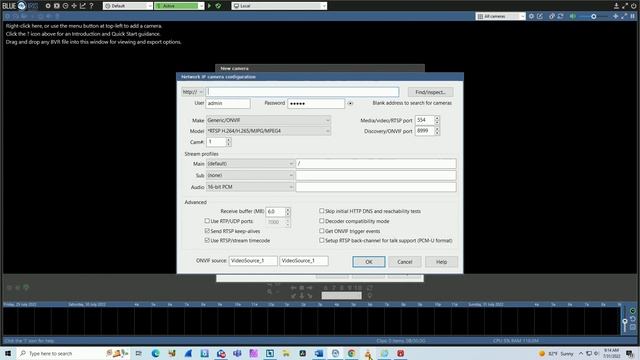Open Google Chrome from the taskbar
Screen dimensions: 640x360
[x=351, y=353]
